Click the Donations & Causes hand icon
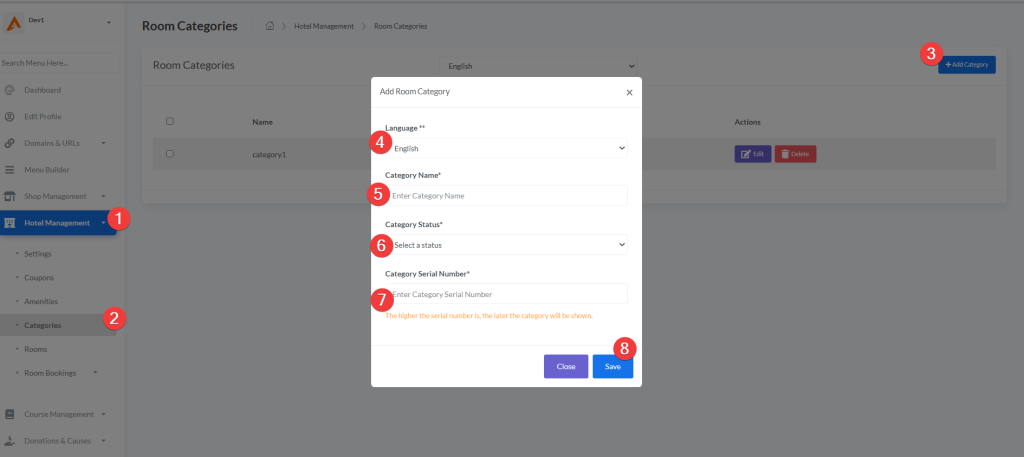The image size is (1024, 457). (10, 440)
